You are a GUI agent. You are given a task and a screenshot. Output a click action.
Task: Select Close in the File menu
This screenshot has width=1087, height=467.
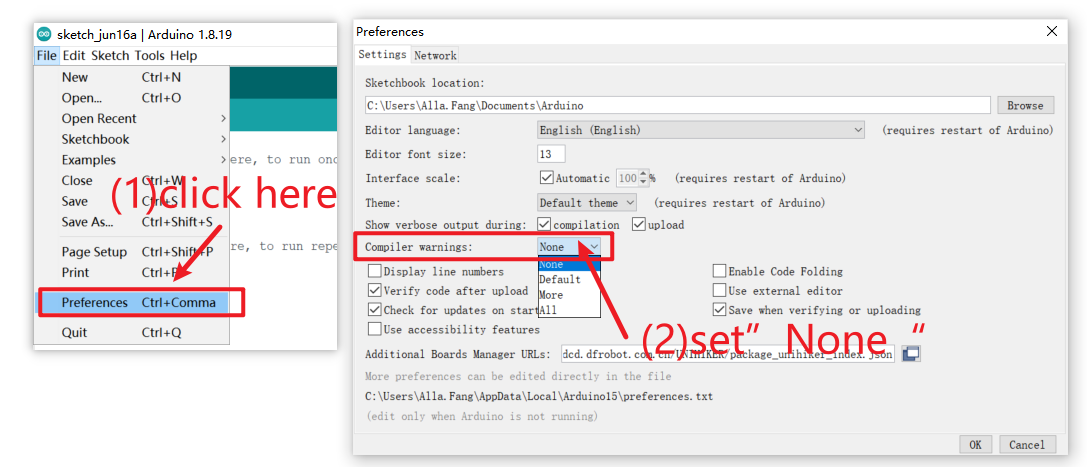(x=131, y=181)
